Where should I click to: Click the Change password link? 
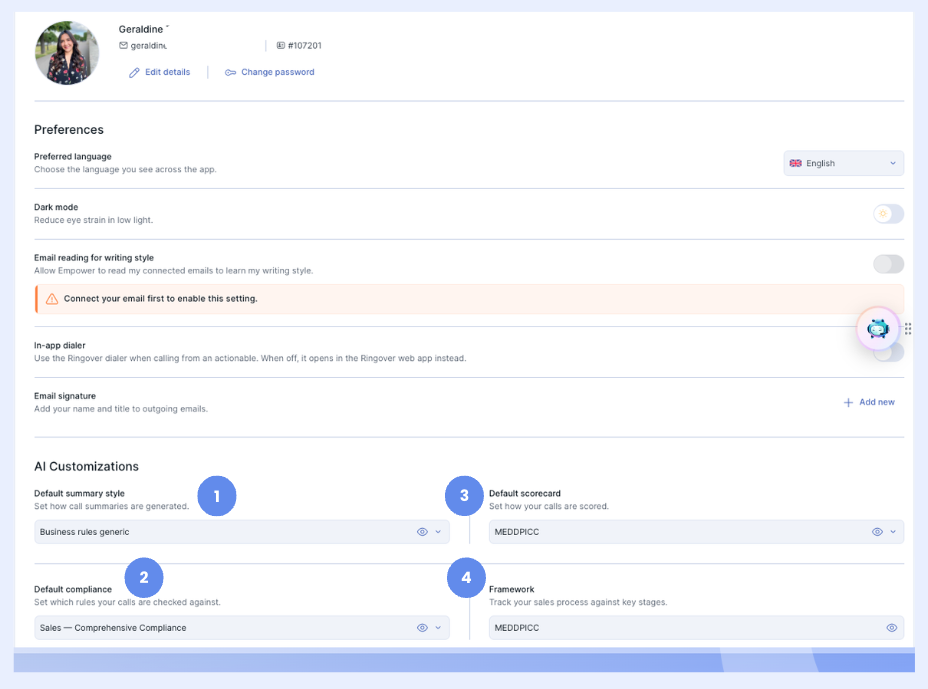270,72
